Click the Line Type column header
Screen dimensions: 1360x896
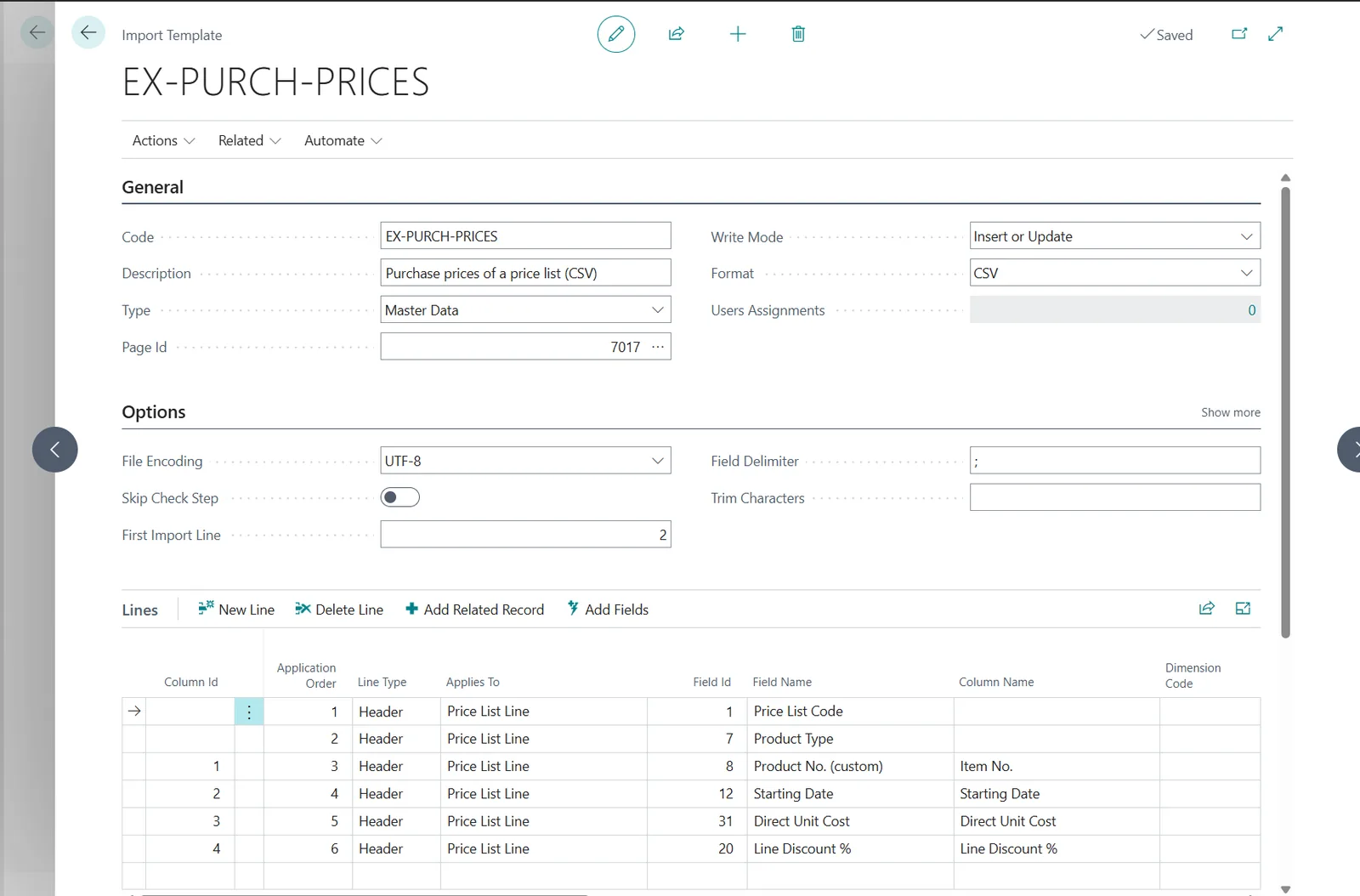[x=382, y=682]
